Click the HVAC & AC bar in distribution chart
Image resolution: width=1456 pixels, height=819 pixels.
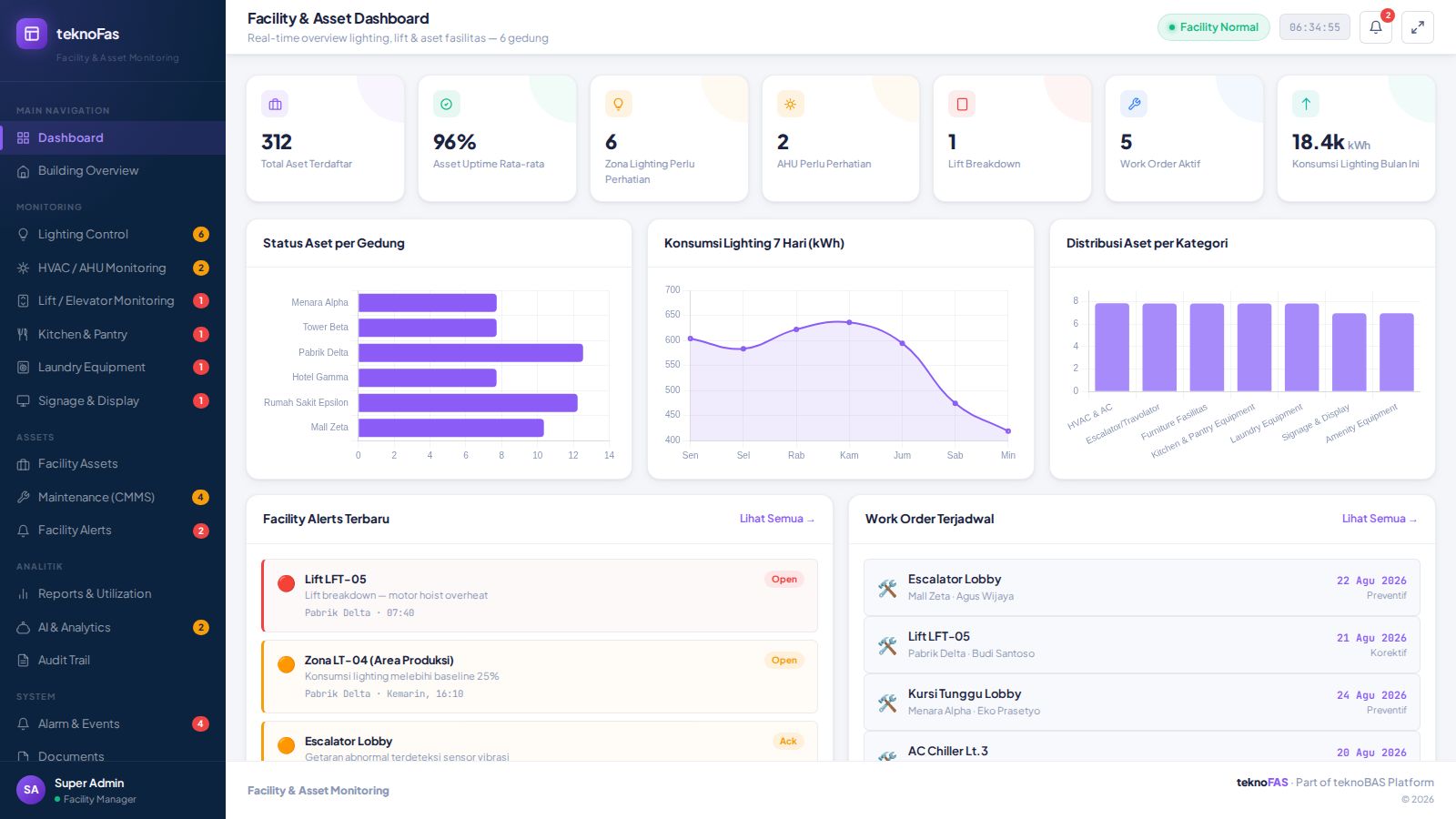tap(1112, 348)
